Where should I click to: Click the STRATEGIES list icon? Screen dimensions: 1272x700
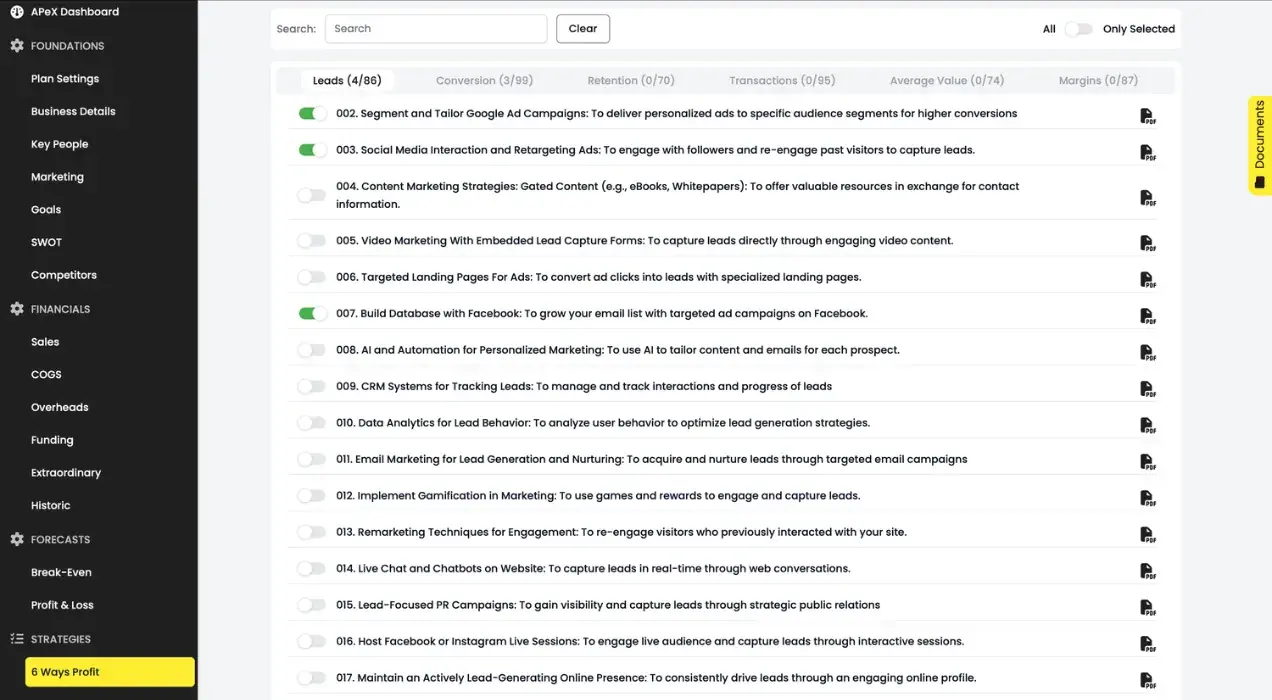click(x=17, y=639)
